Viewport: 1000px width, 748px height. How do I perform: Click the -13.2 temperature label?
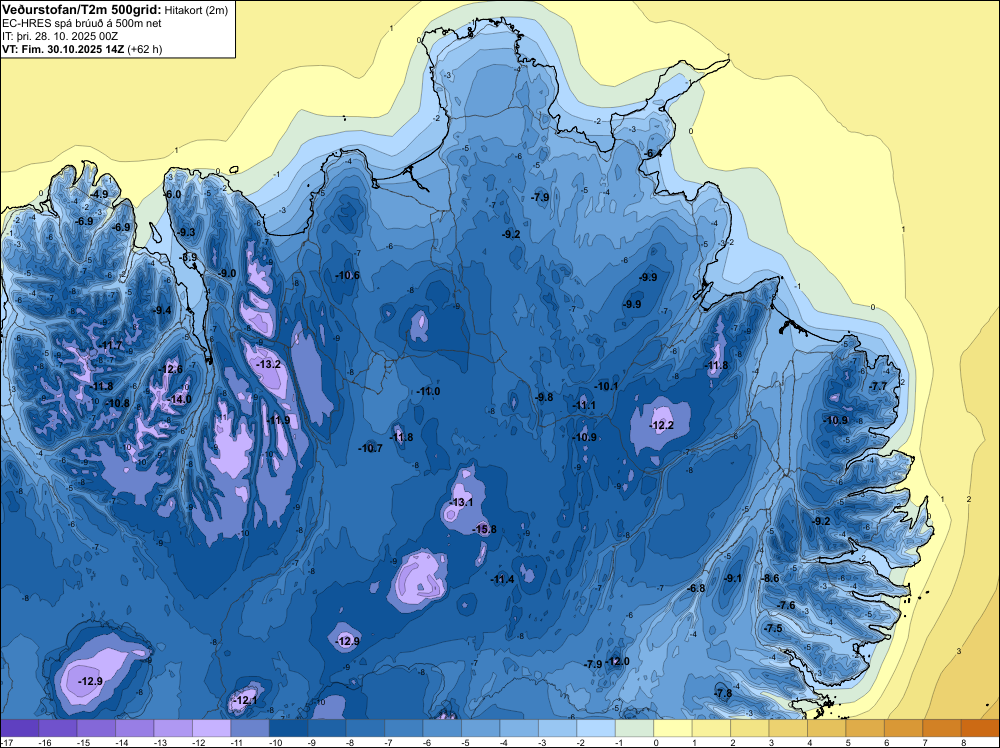point(268,364)
